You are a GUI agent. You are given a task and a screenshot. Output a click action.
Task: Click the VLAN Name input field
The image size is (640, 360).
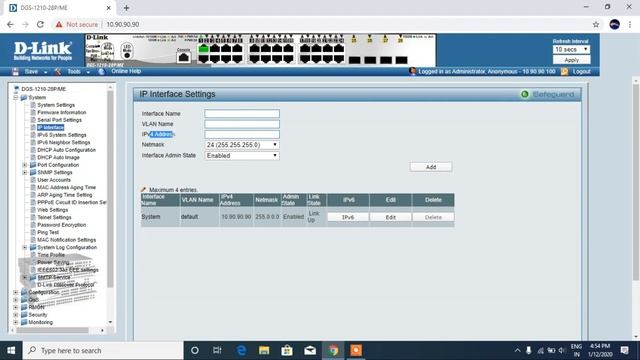tap(242, 124)
